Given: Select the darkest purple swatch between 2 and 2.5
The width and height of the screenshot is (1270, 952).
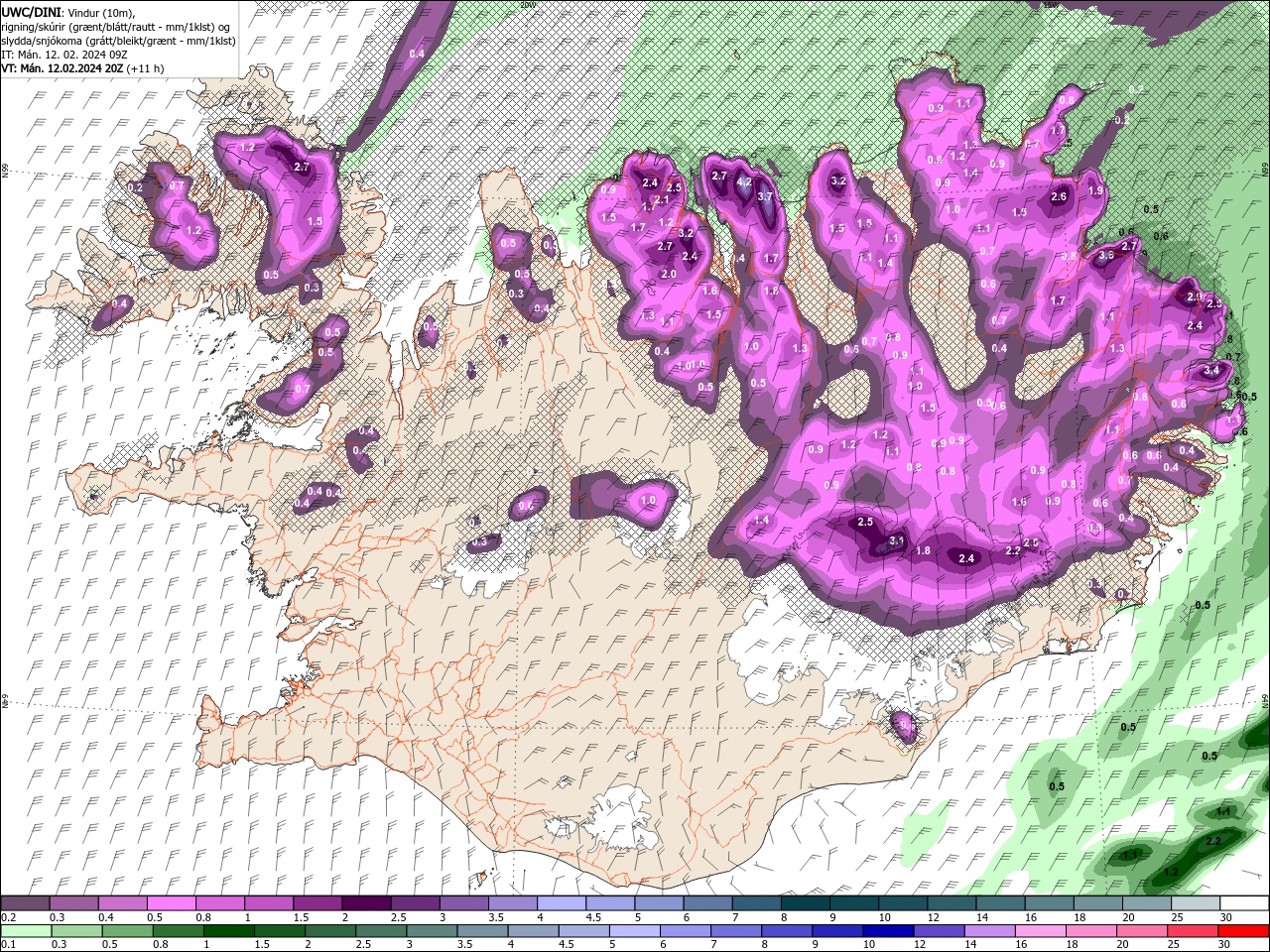Looking at the screenshot, I should tap(366, 903).
